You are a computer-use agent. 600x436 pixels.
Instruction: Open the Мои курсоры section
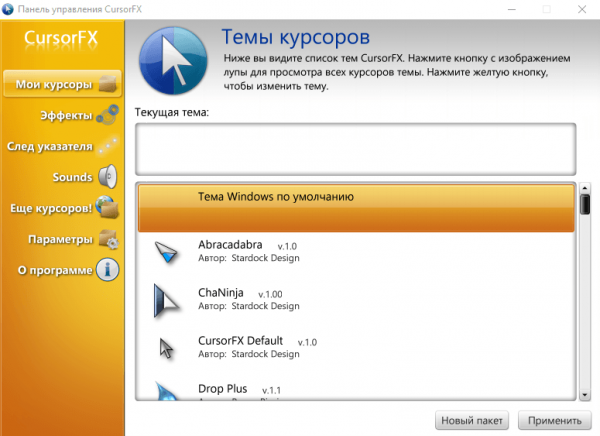tap(62, 84)
